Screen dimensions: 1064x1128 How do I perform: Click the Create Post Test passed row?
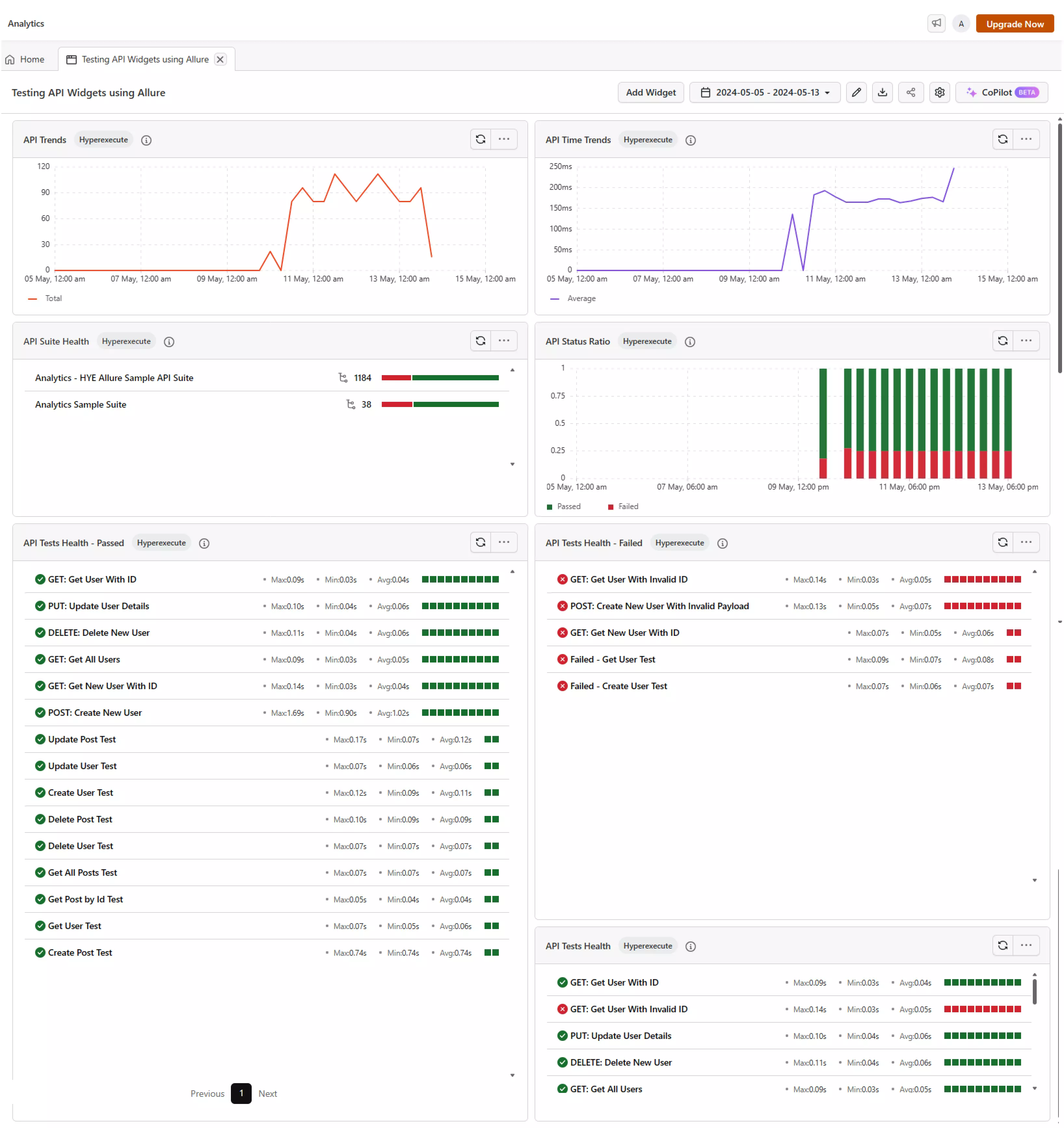tap(266, 952)
